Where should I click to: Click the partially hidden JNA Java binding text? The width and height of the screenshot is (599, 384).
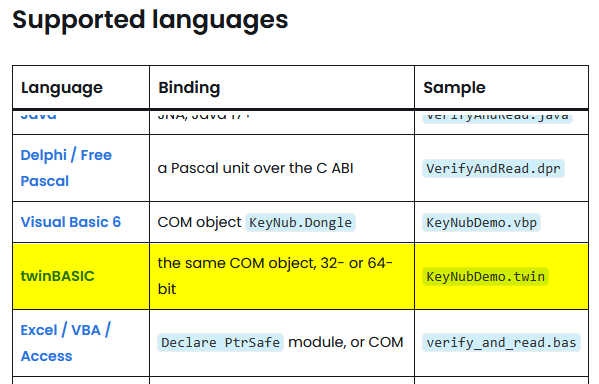(x=204, y=115)
